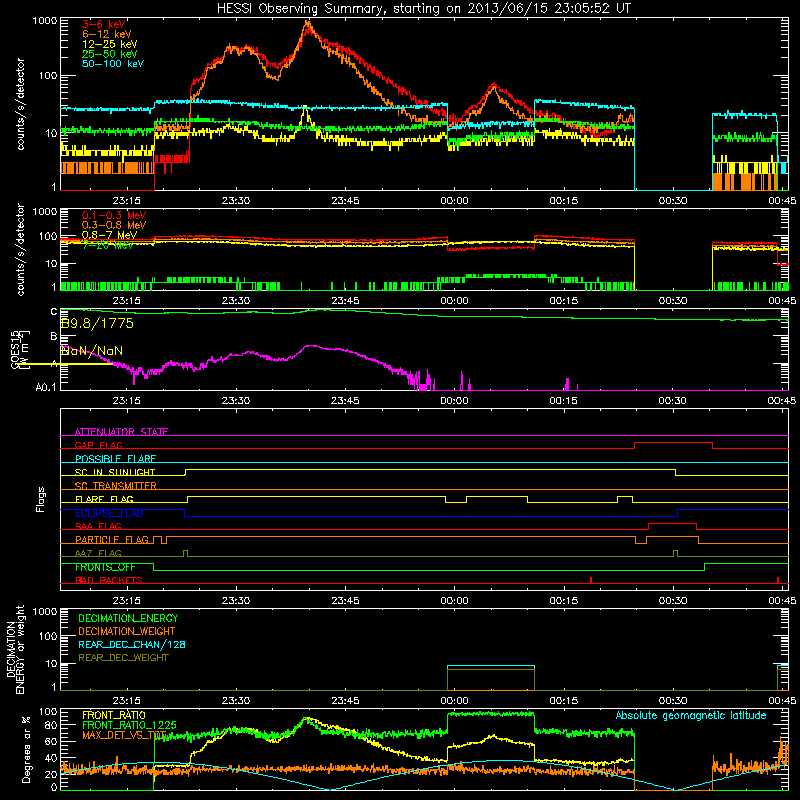Click the NaN/NaN GOES annotation

coord(92,351)
